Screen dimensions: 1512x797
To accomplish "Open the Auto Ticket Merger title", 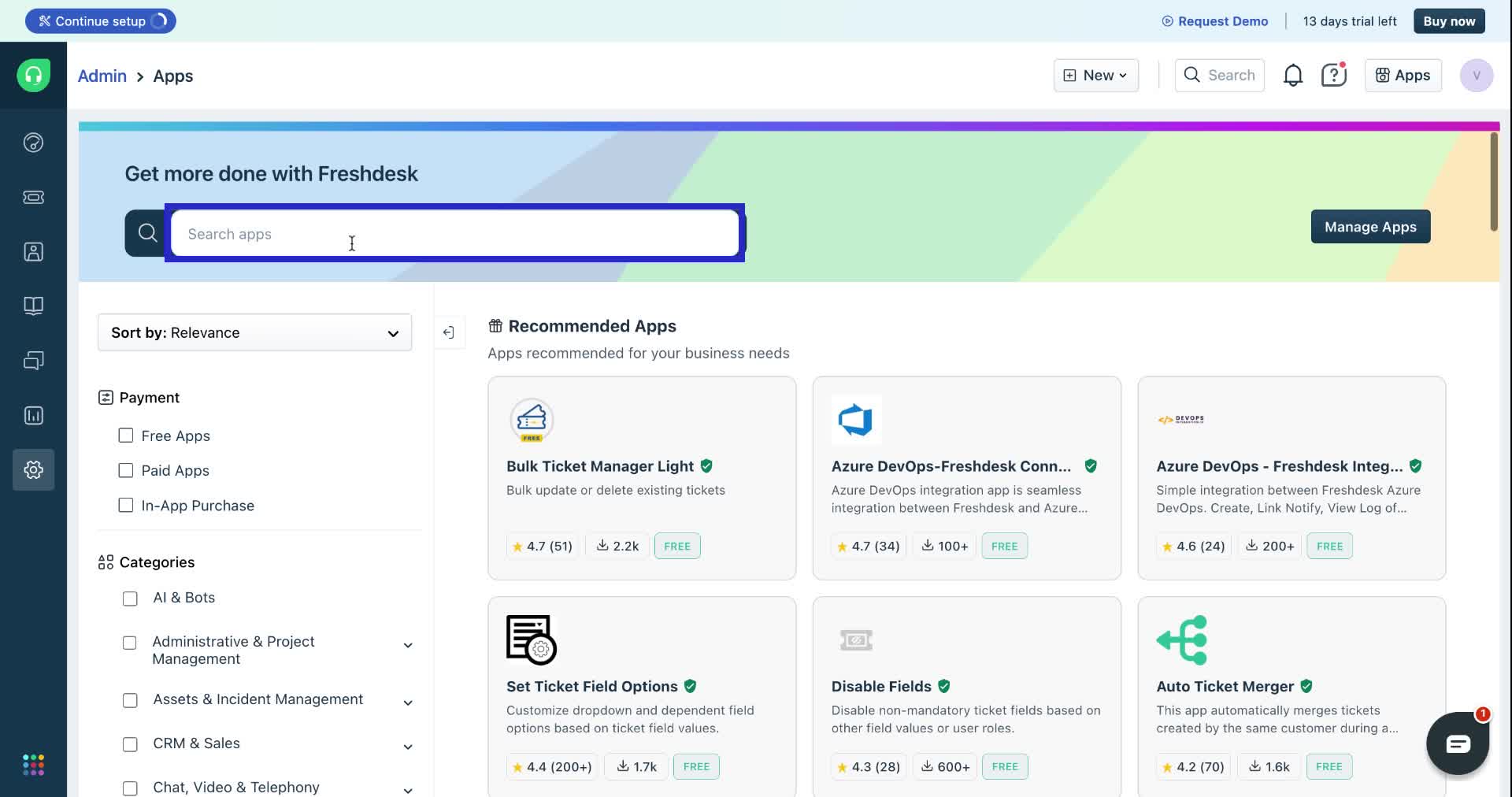I will (x=1225, y=686).
